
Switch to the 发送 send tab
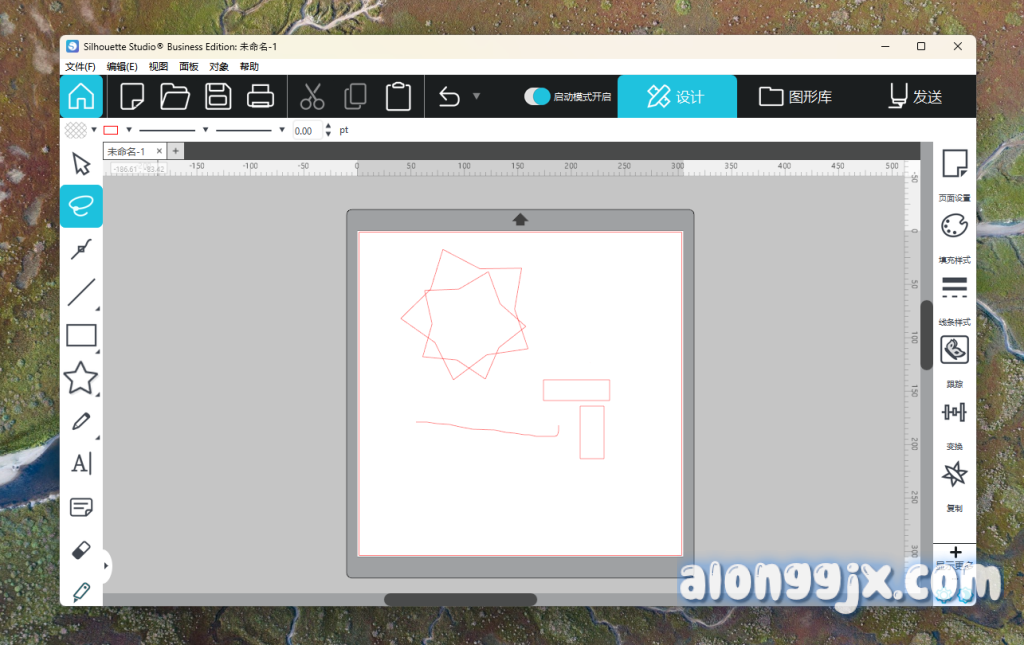(915, 97)
